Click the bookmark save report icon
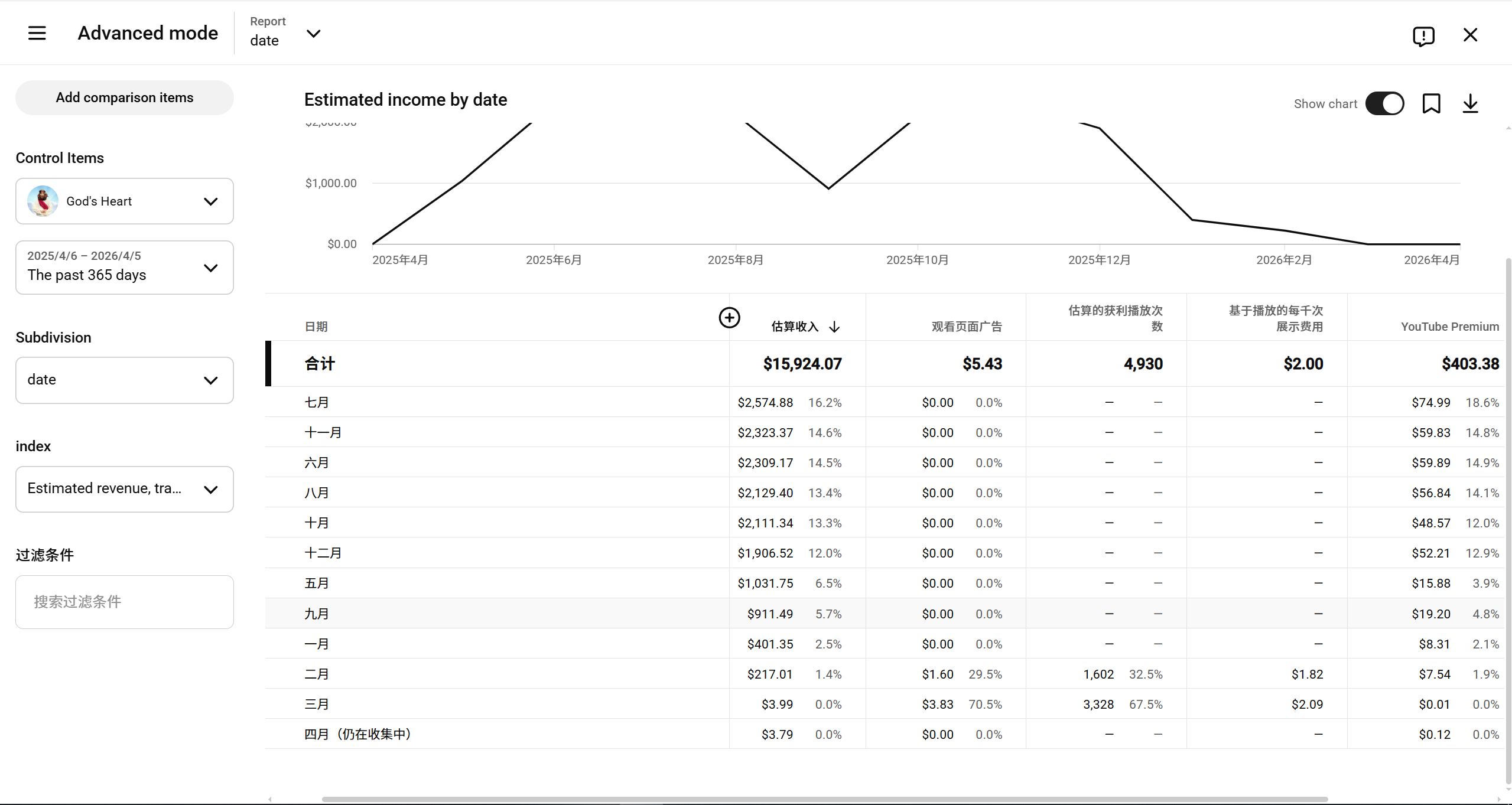 tap(1431, 104)
